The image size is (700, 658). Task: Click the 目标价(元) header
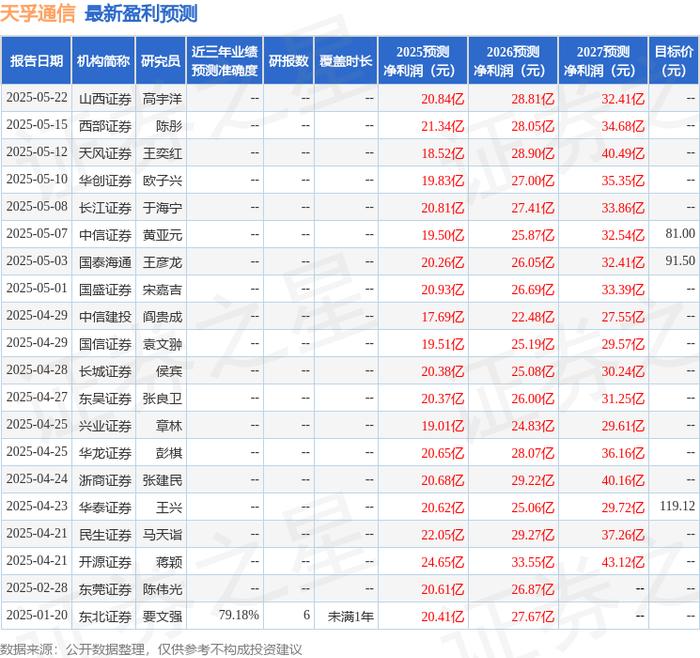point(674,61)
